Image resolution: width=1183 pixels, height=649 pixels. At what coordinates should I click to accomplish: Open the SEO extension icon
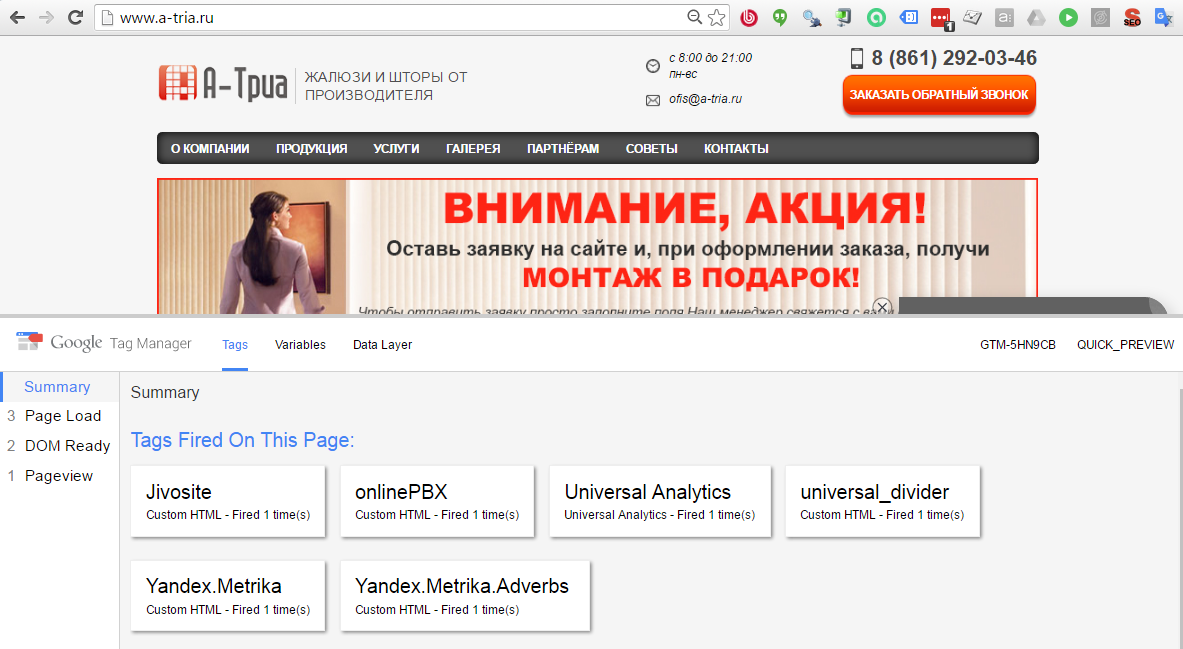(x=1132, y=17)
